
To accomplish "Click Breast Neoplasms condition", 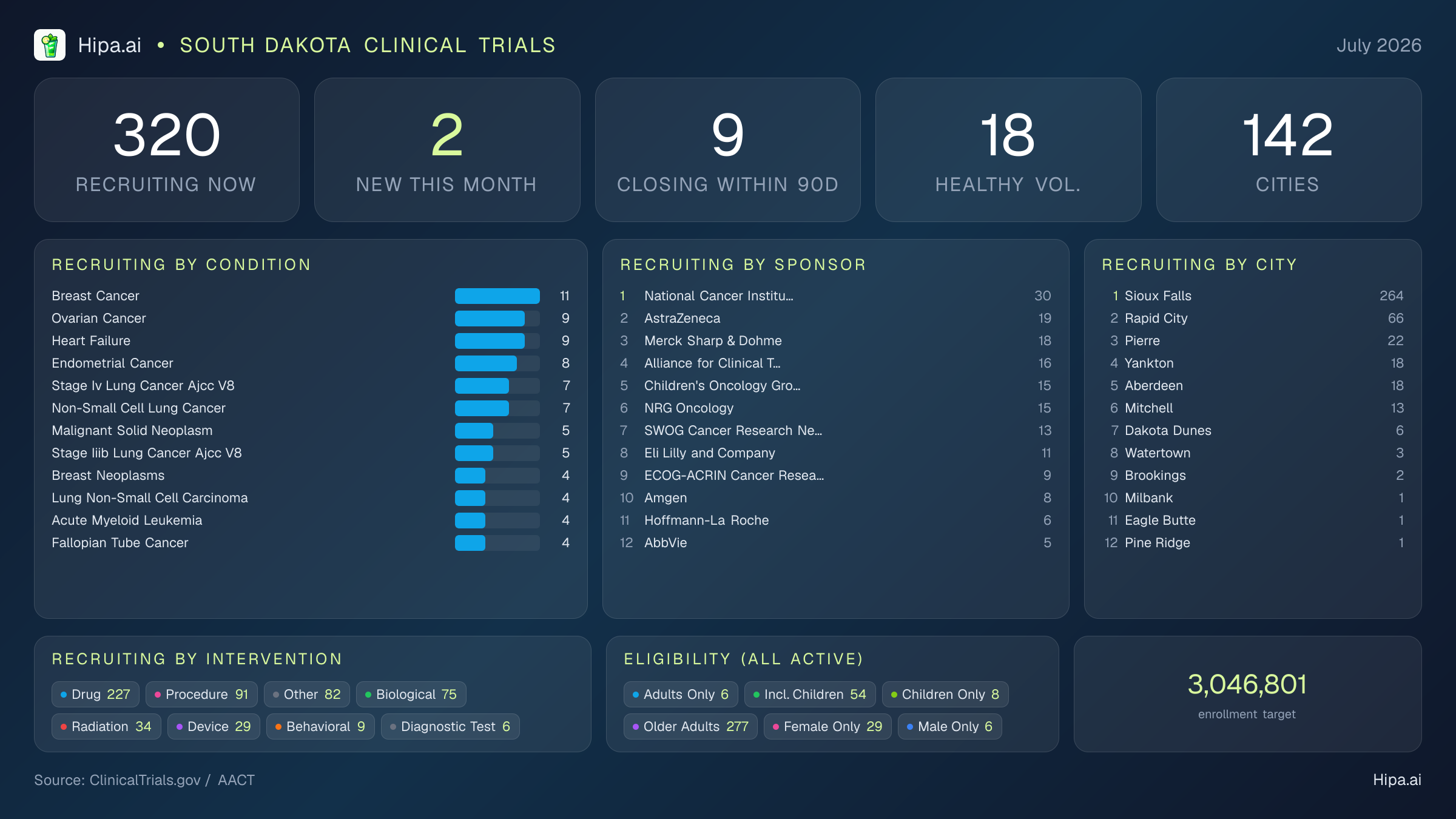I will (311, 476).
